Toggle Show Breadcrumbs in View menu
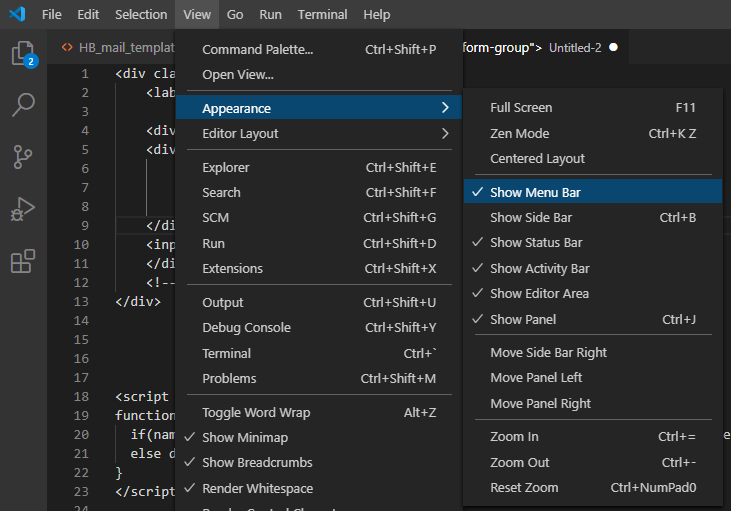 click(x=257, y=463)
